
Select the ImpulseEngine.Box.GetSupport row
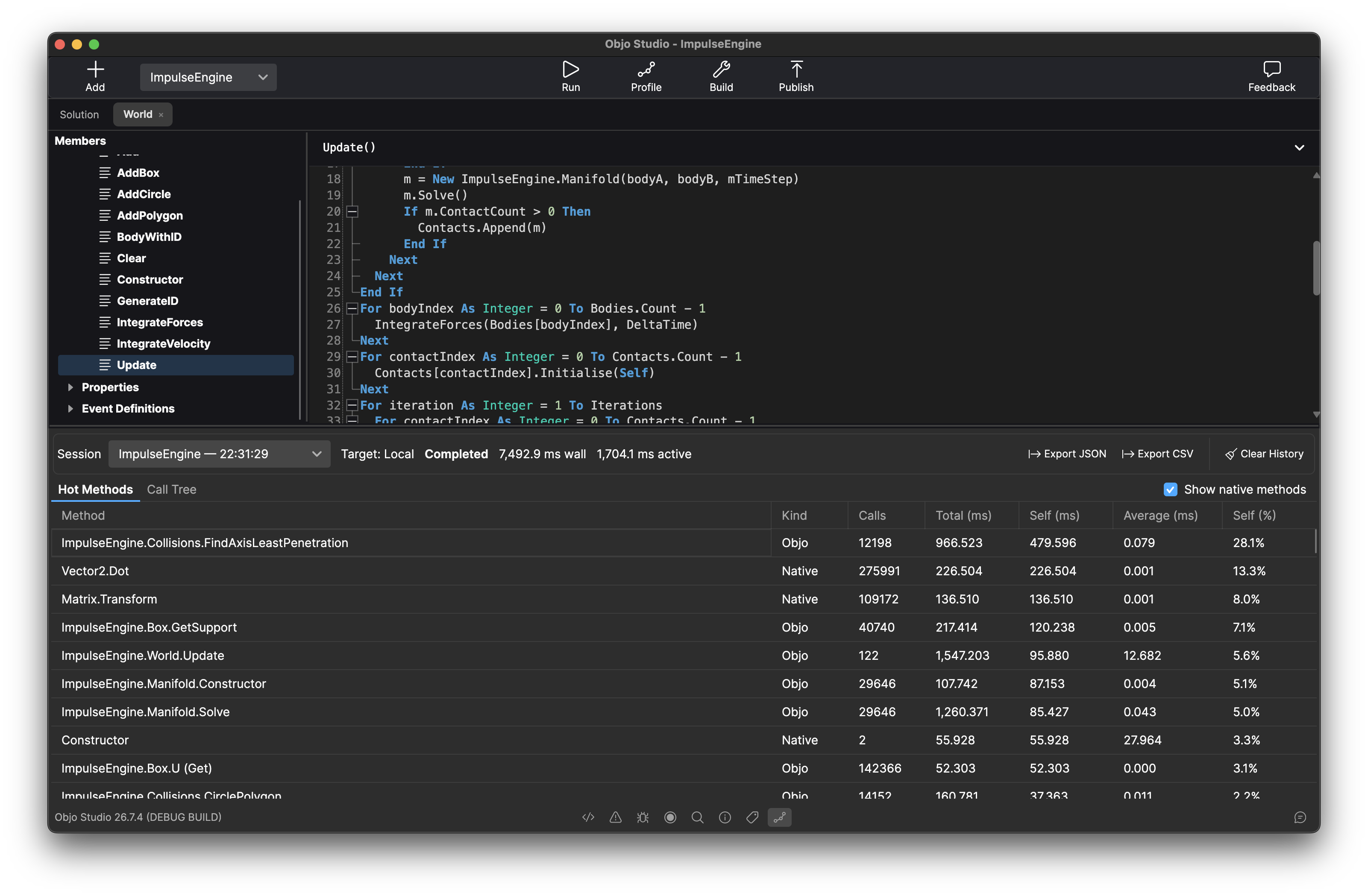tap(684, 627)
